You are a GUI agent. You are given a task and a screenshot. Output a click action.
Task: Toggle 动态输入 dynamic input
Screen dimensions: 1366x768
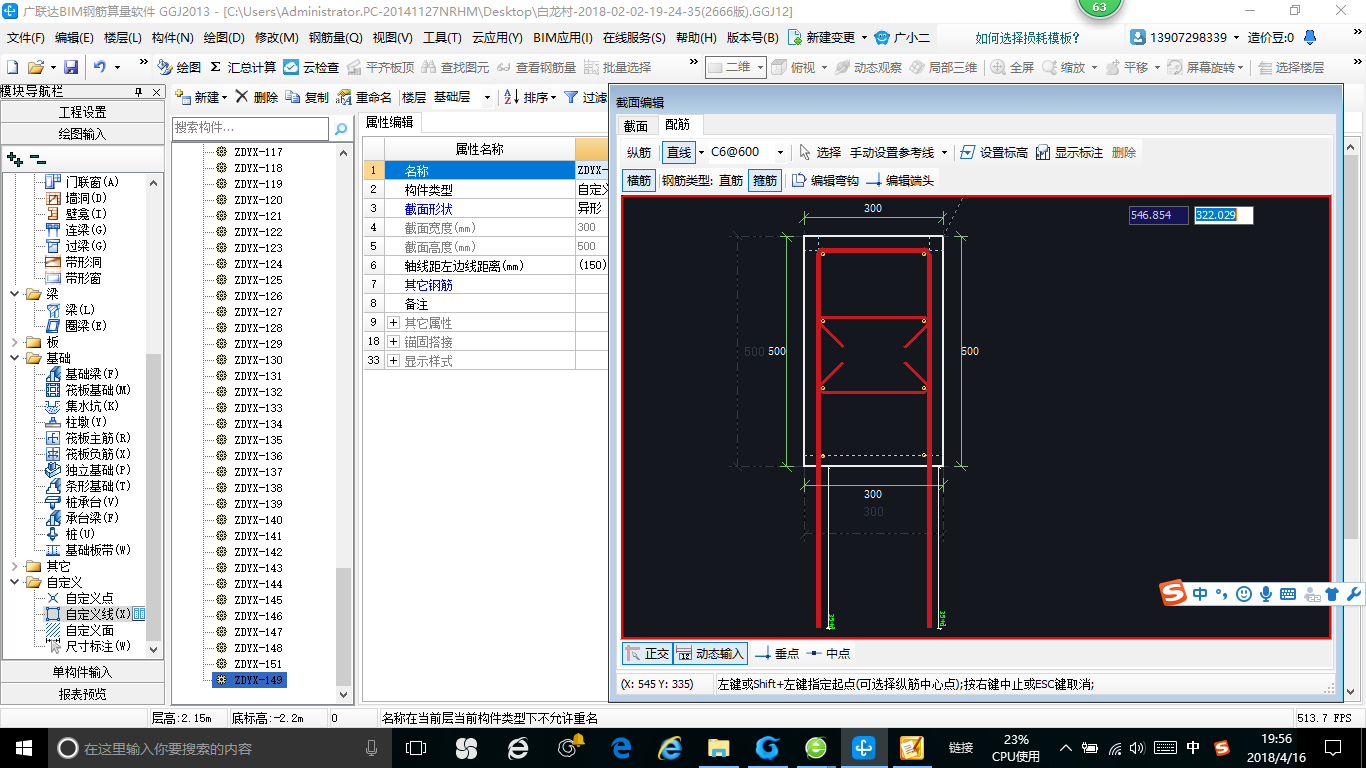point(710,653)
